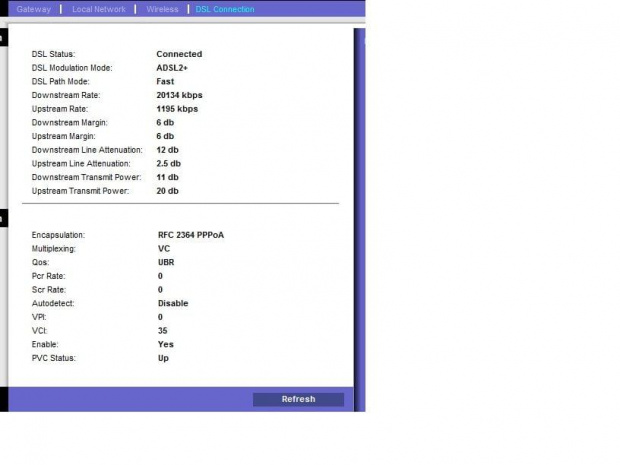Select the '2.5 db' upstream attenuation value
Viewport: 620px width, 465px height.
[x=168, y=164]
